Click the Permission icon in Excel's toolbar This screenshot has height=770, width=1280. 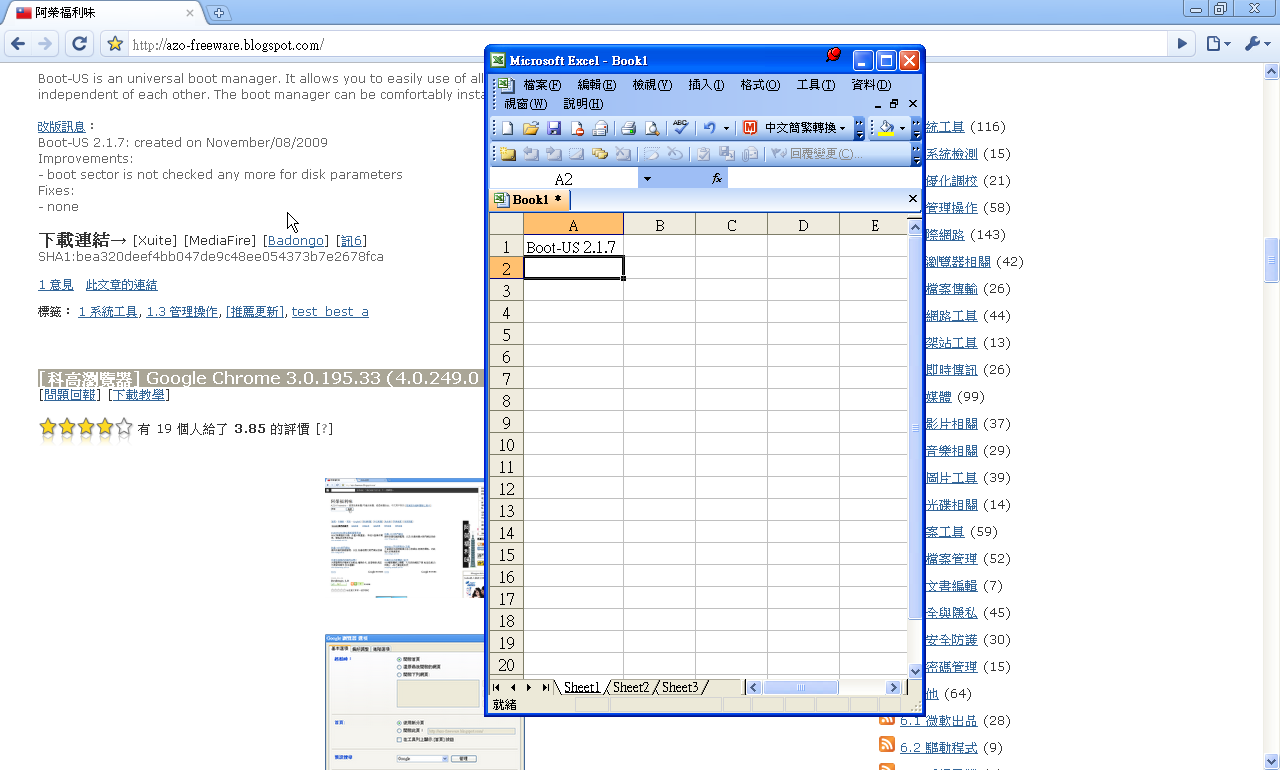[x=577, y=128]
